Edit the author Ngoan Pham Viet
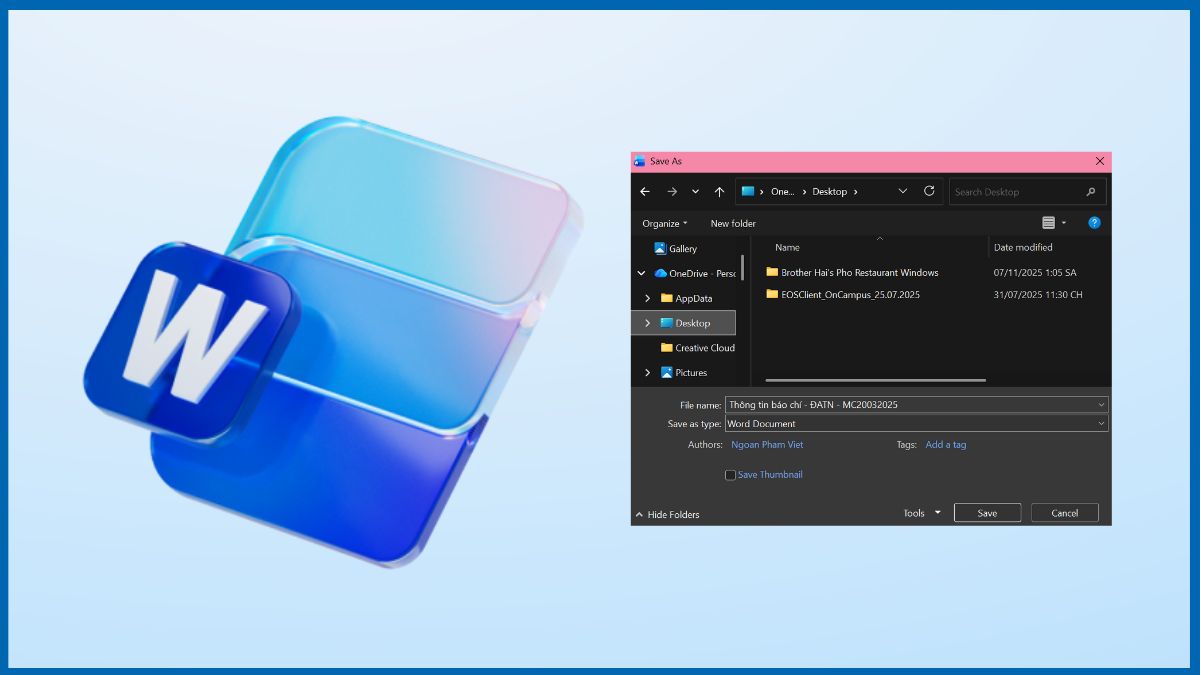Image resolution: width=1200 pixels, height=675 pixels. pos(767,445)
